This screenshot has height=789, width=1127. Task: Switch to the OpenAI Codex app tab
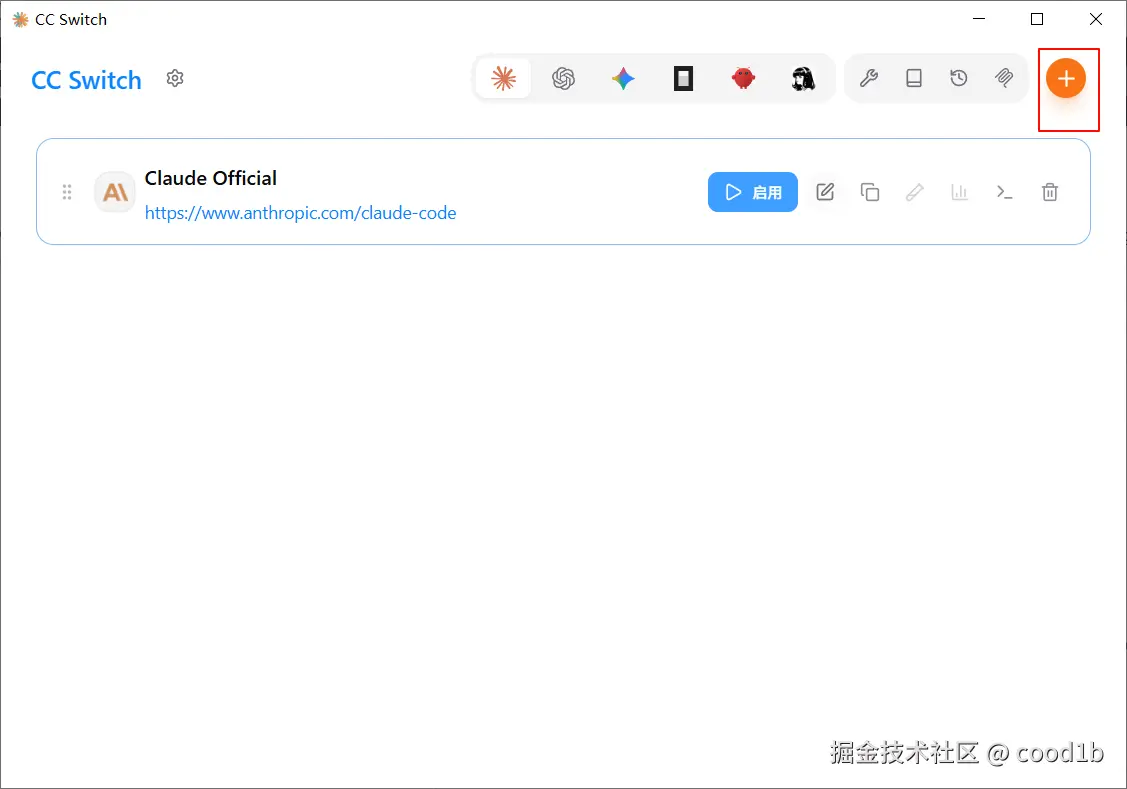[564, 78]
